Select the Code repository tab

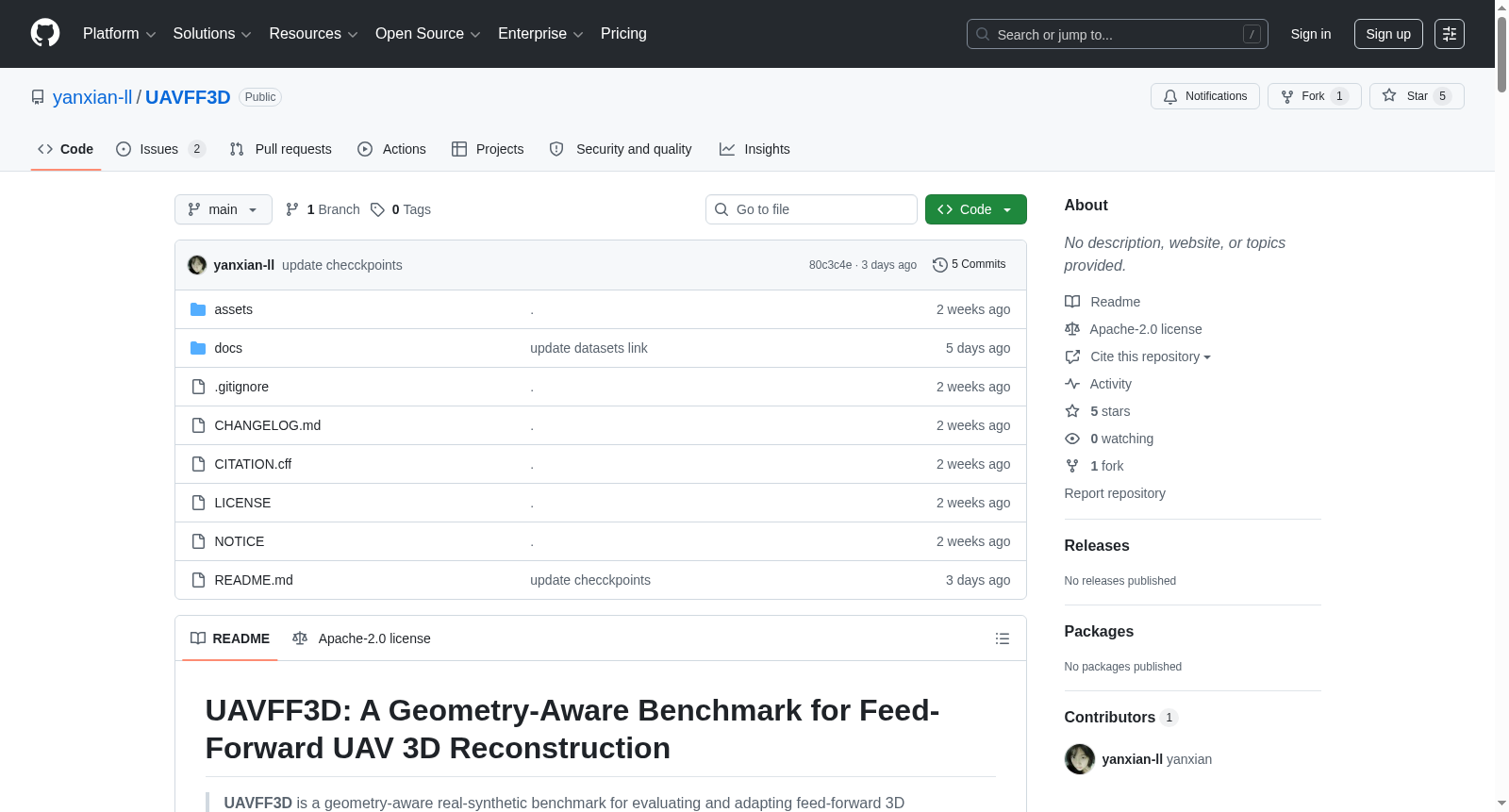[66, 149]
